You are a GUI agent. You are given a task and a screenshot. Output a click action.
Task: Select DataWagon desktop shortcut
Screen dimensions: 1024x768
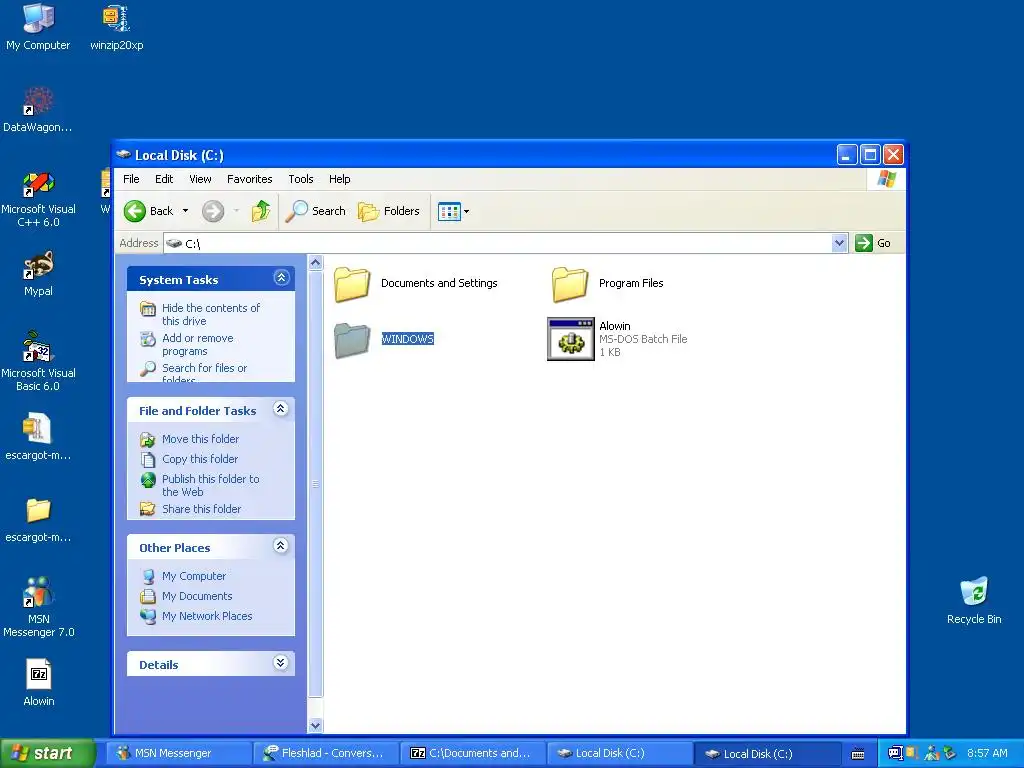38,110
